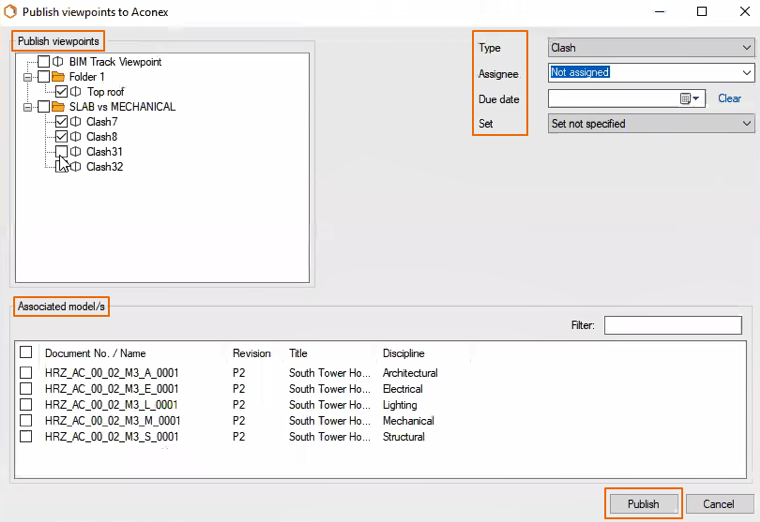Check the SLAB vs MECHANICAL folder checkbox

[44, 107]
